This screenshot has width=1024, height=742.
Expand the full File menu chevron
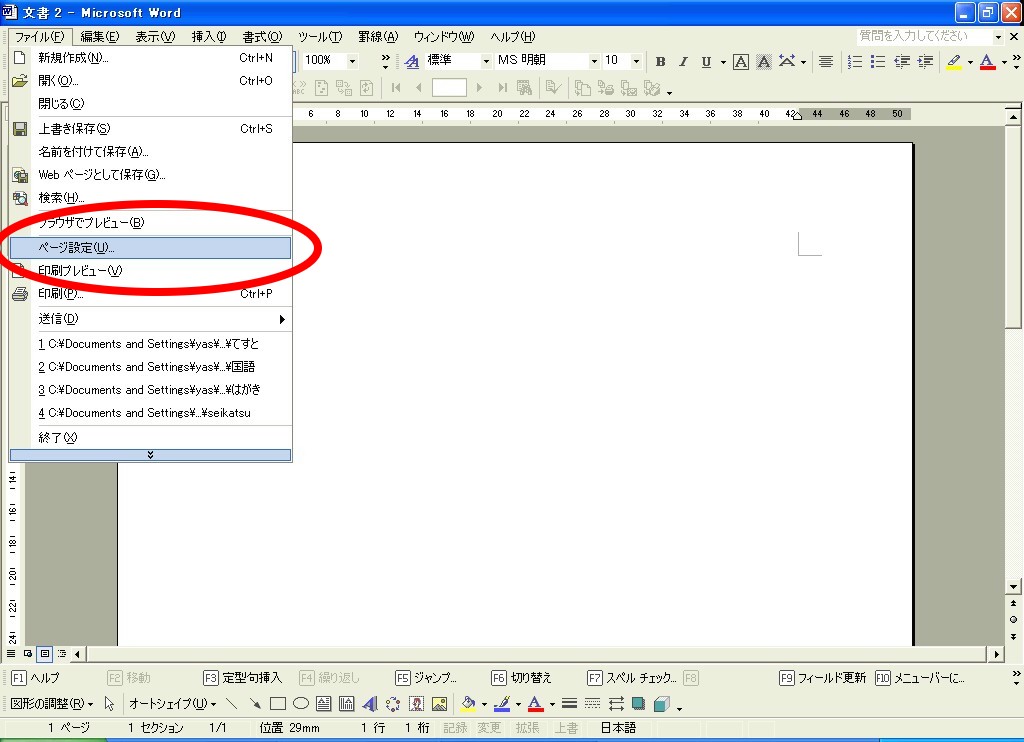[150, 455]
